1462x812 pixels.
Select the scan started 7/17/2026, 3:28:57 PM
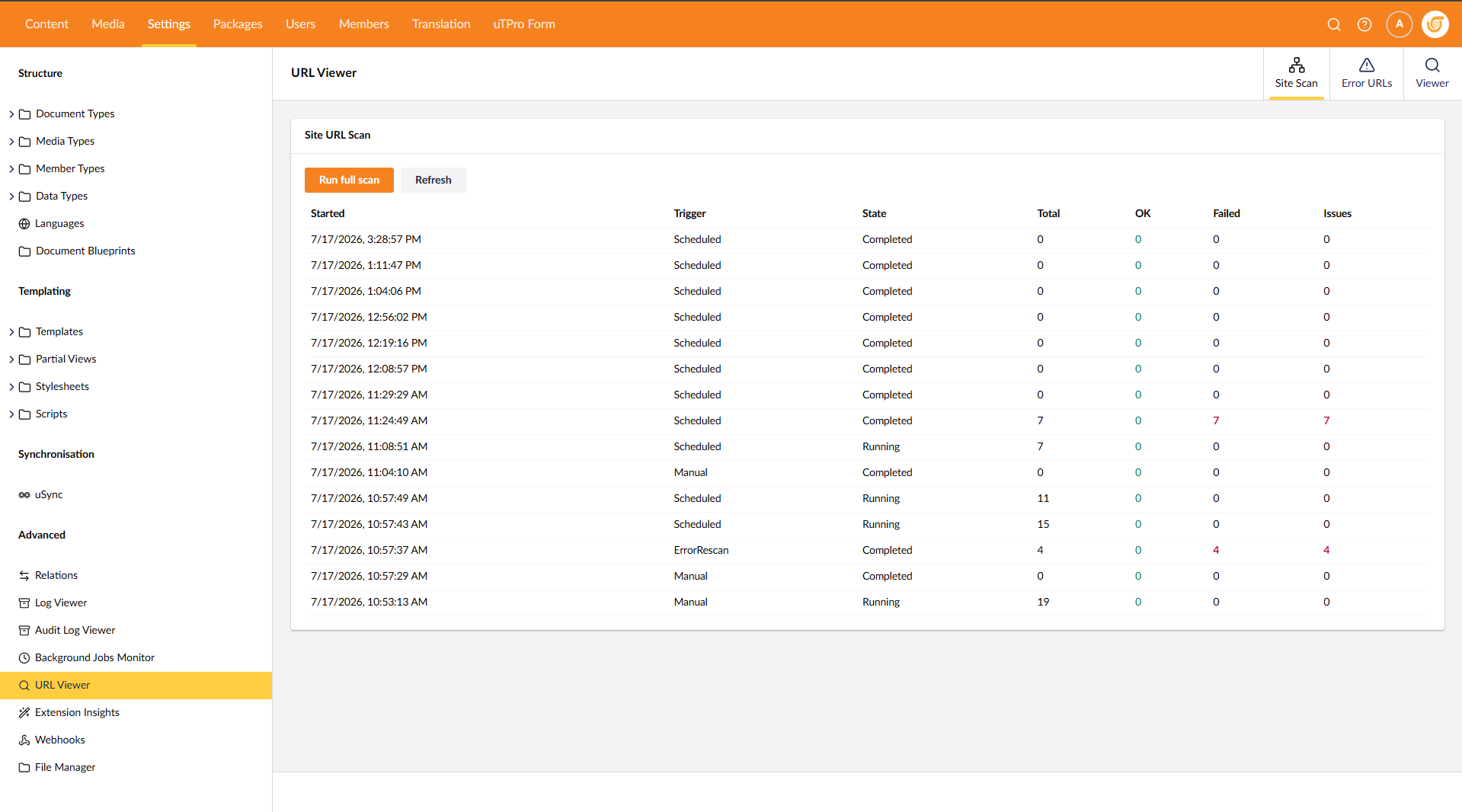click(x=868, y=239)
